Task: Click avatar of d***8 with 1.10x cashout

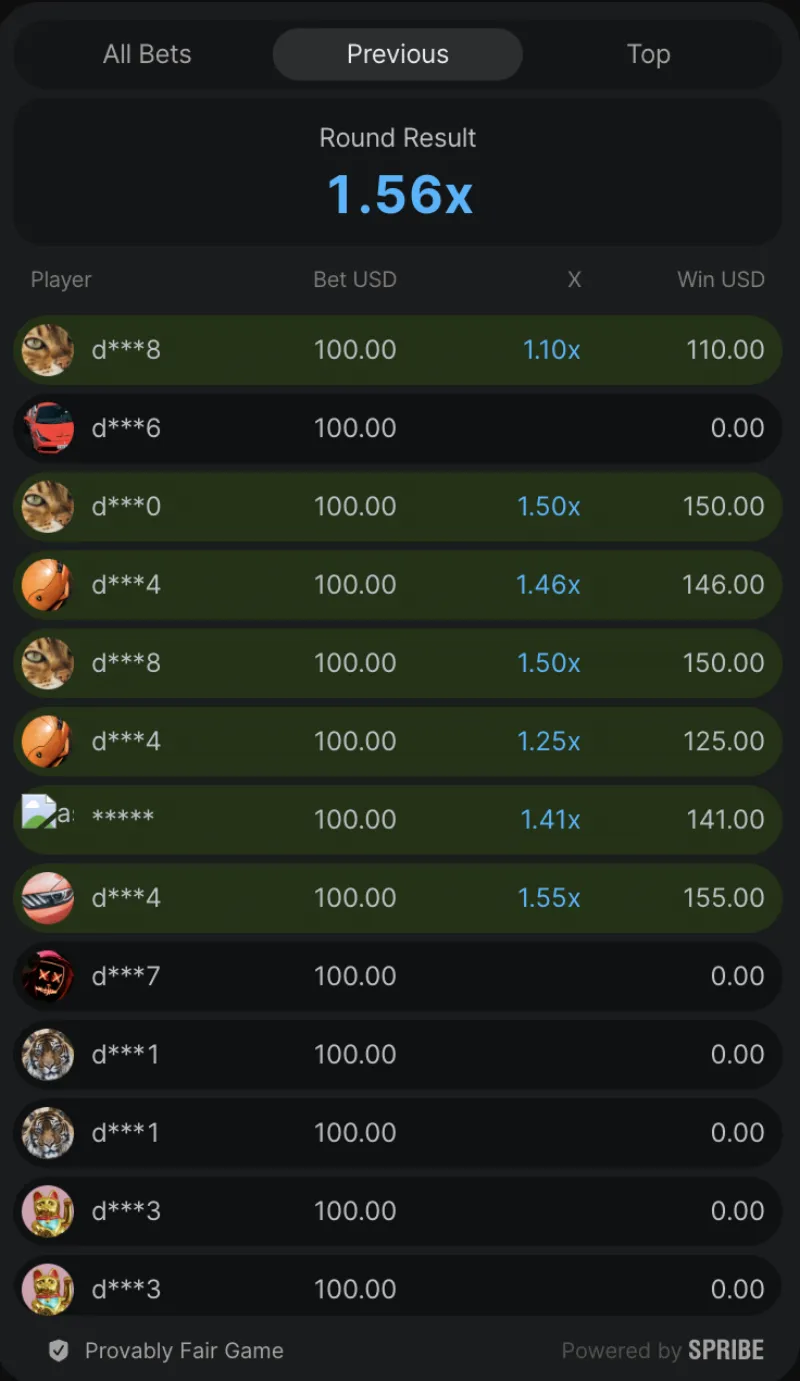Action: tap(48, 350)
